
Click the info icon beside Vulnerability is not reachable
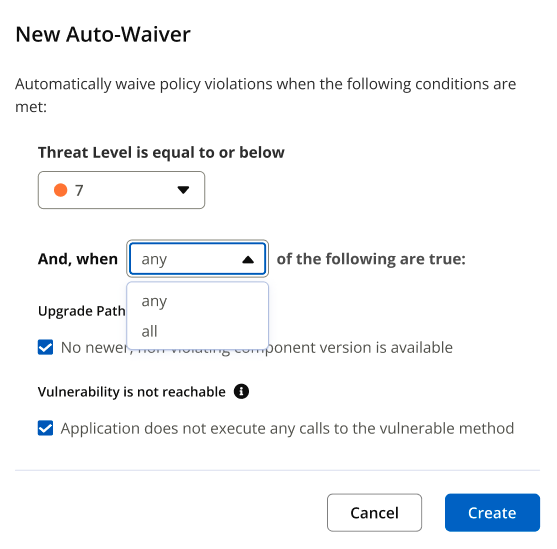point(241,392)
